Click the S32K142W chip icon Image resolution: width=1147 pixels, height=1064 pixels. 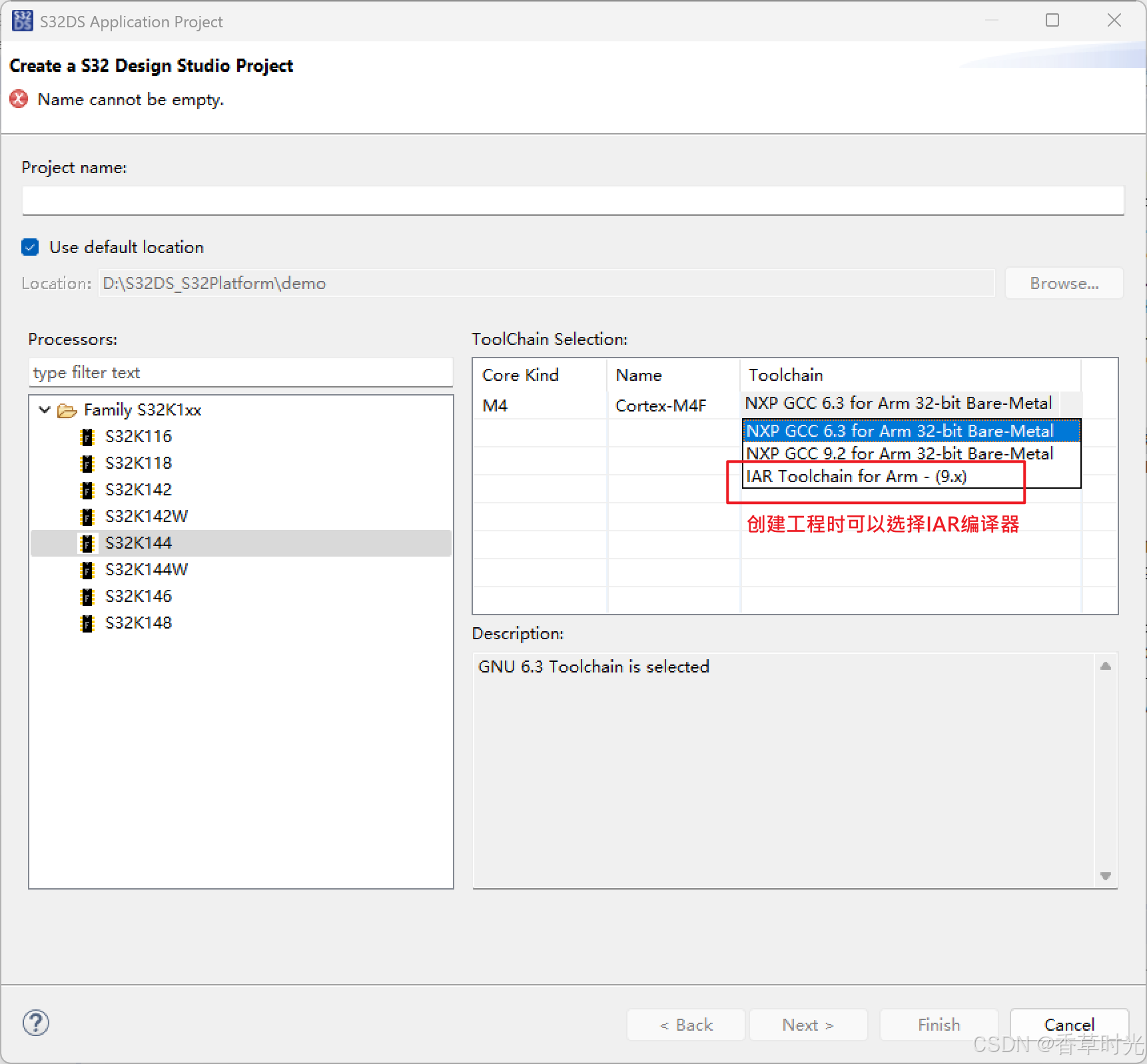[x=87, y=517]
